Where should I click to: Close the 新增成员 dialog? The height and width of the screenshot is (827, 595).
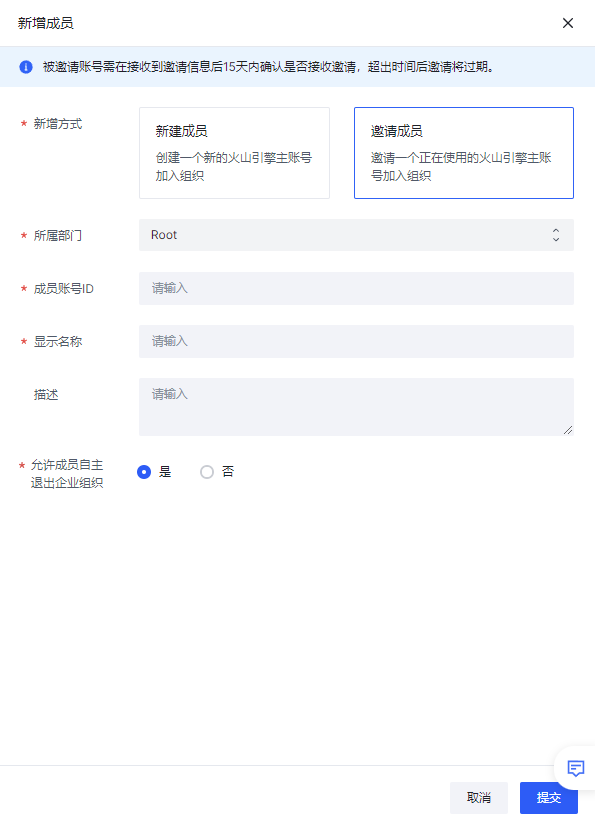pyautogui.click(x=568, y=23)
